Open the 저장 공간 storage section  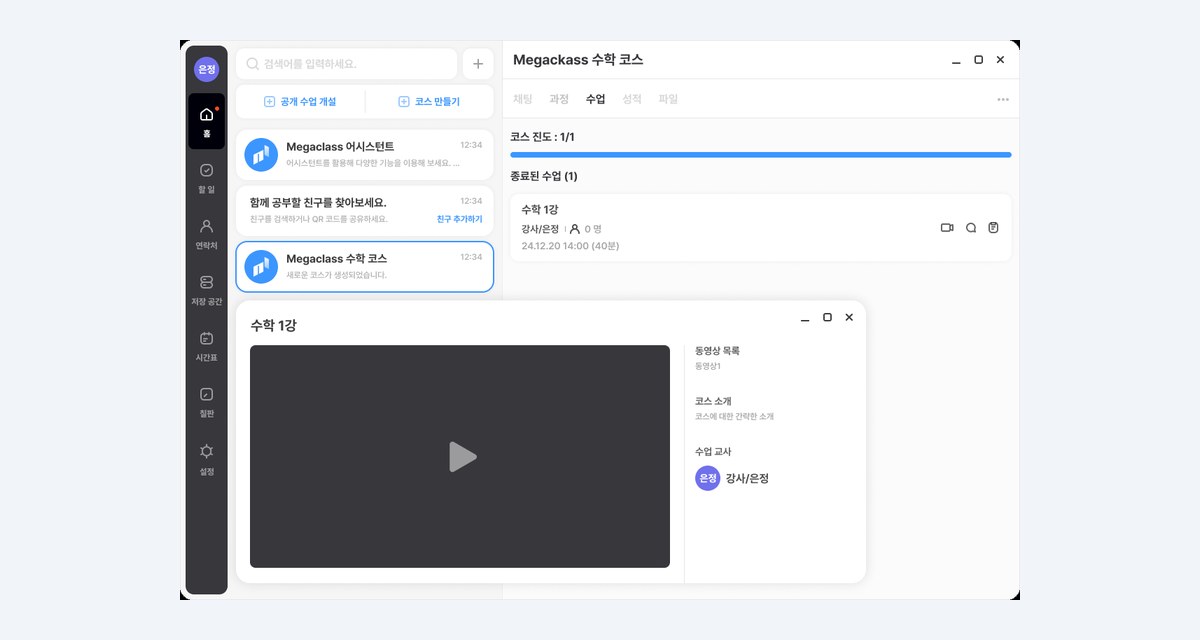(206, 289)
